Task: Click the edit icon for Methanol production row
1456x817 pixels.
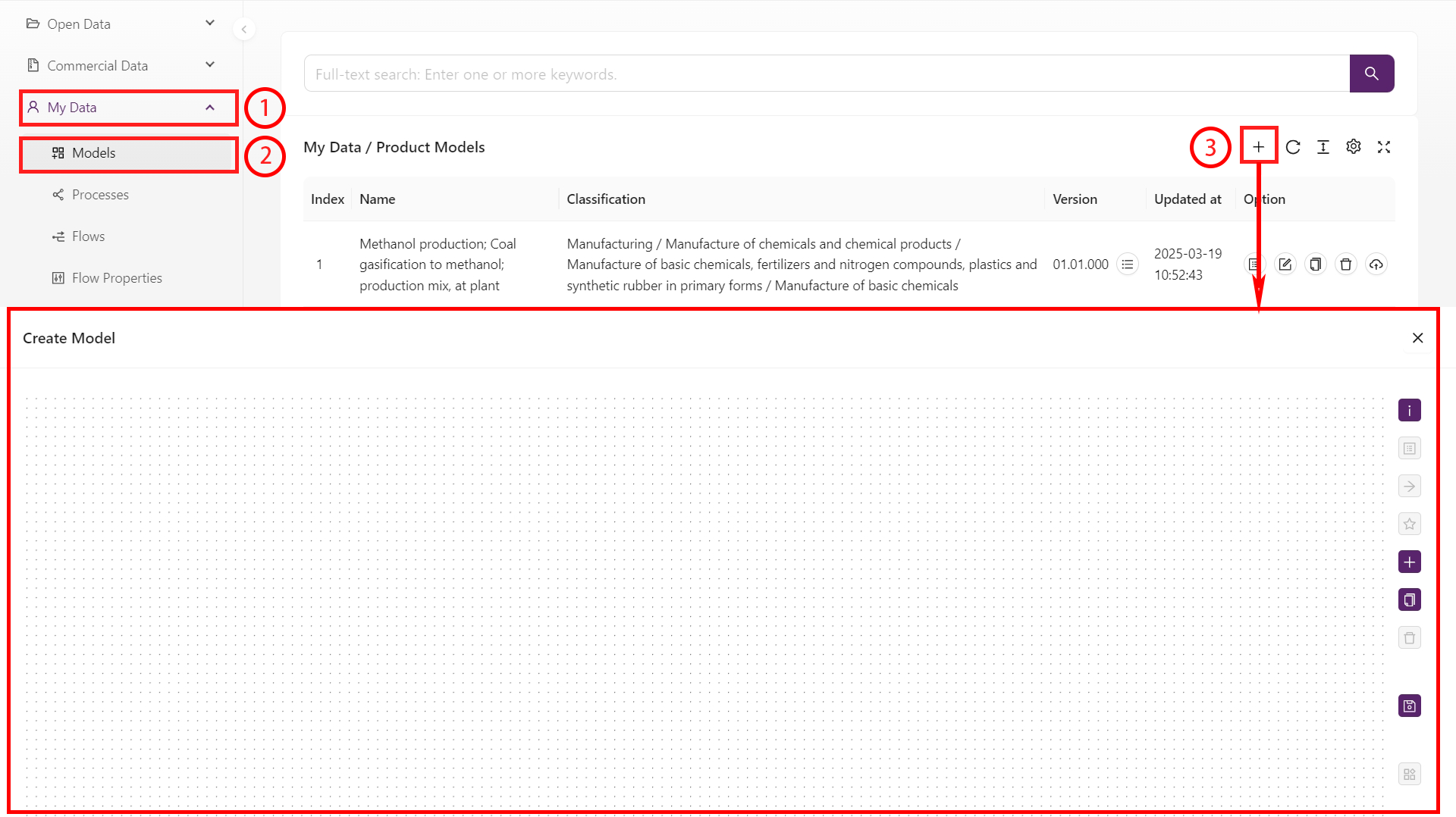Action: tap(1285, 265)
